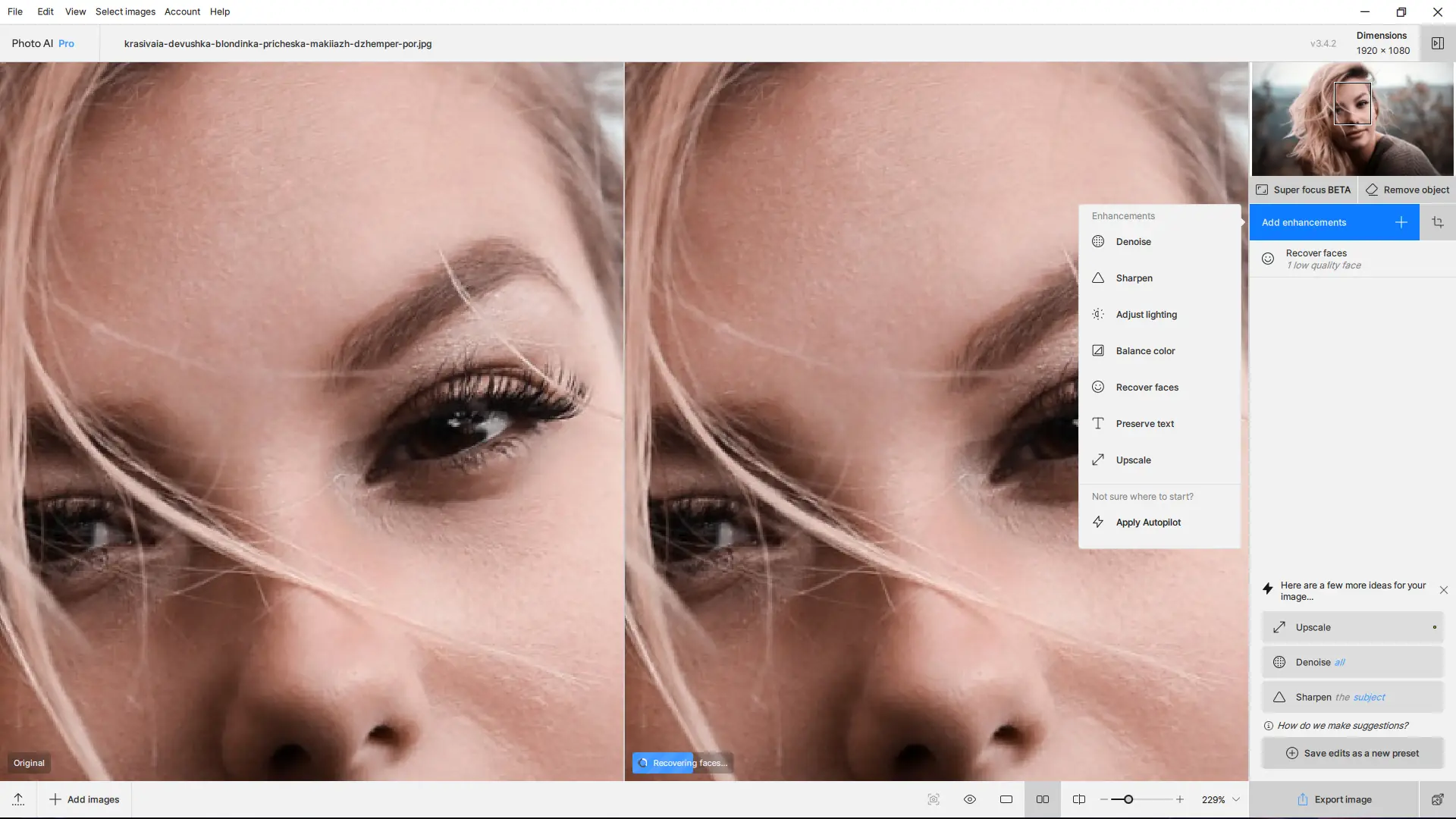
Task: Switch to split slider view layout
Action: click(1078, 799)
